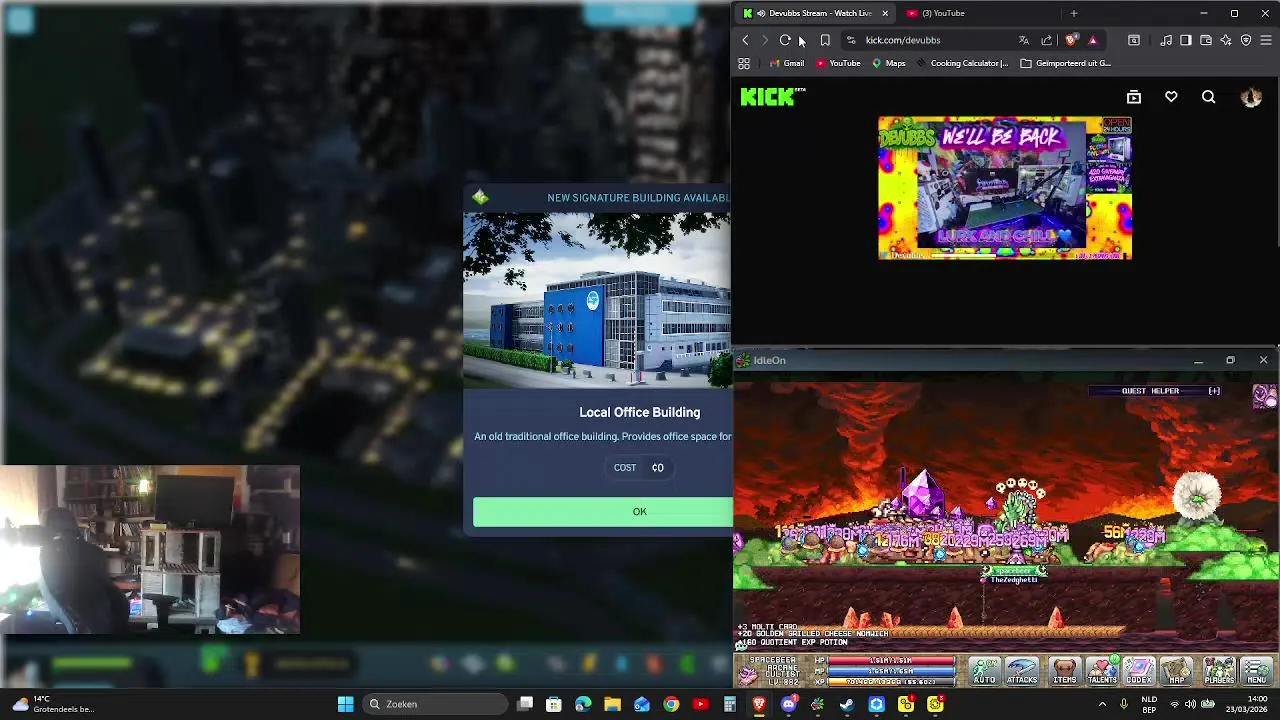
Task: Open the Brave hamburger menu
Action: tap(1266, 40)
